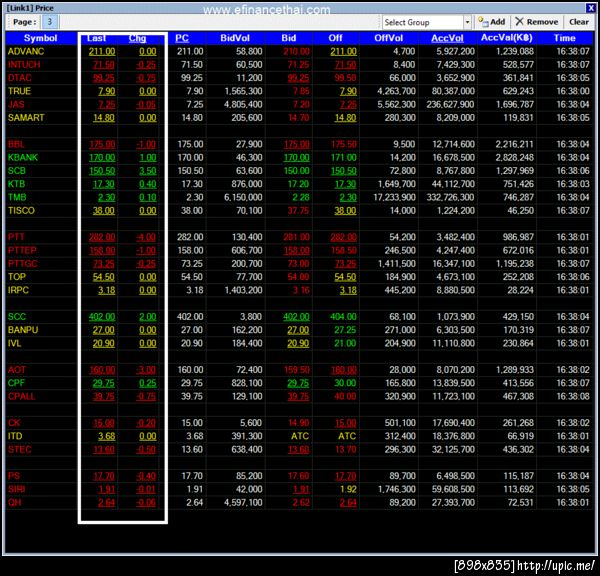Screen dimensions: 600x576
Task: Sort by PC column header
Action: click(182, 38)
